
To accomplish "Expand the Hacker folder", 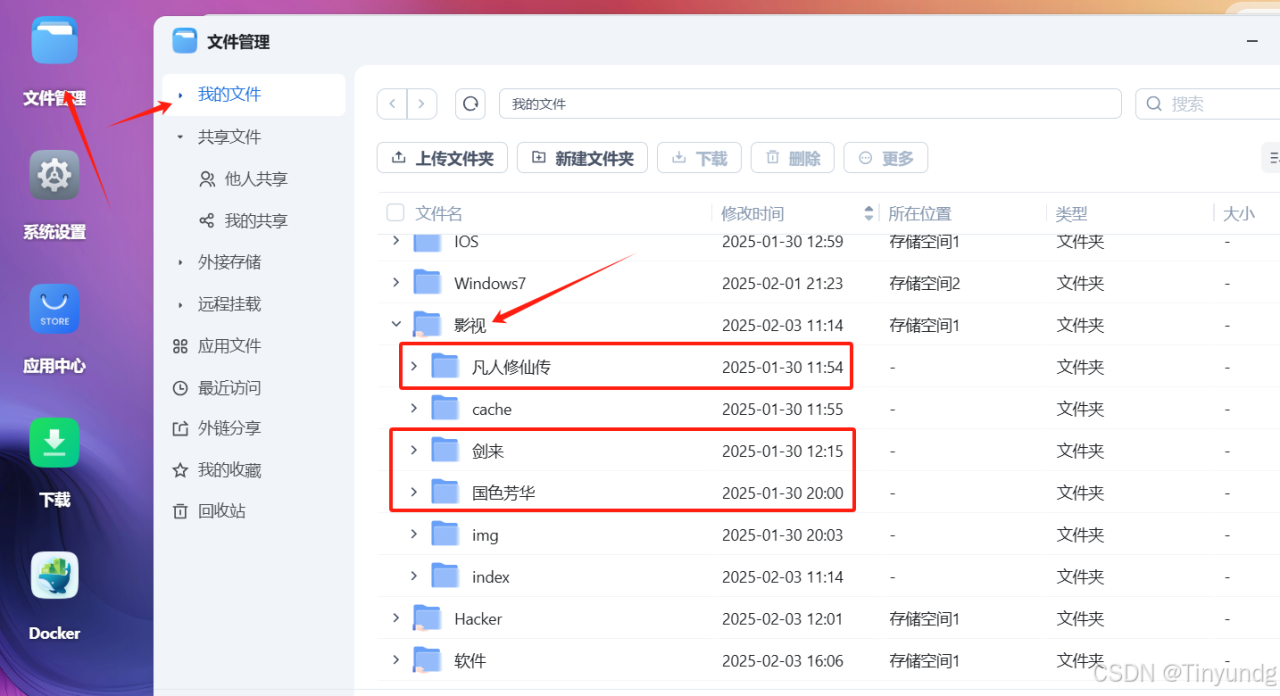I will click(396, 618).
